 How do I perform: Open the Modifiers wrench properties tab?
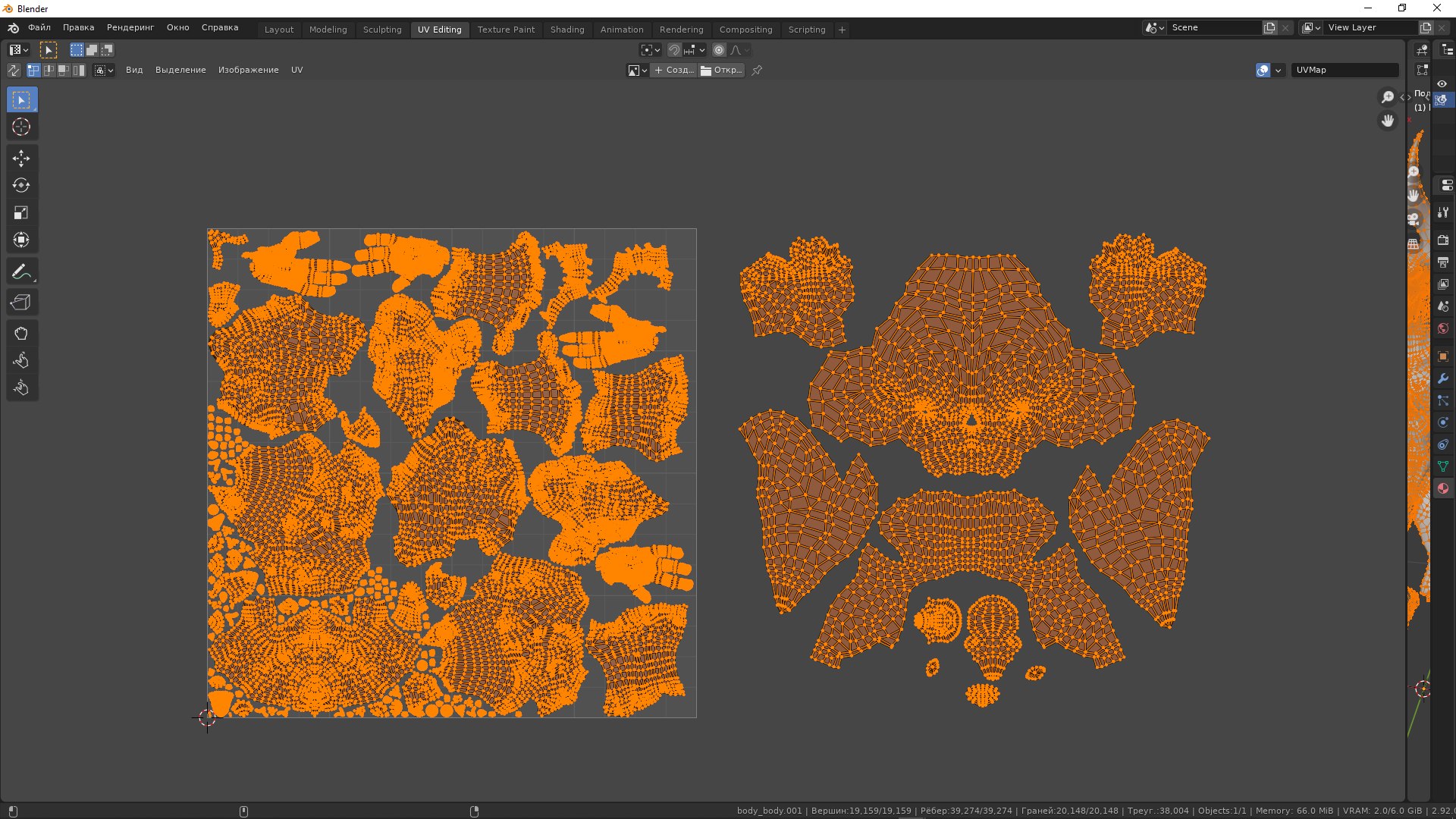[1443, 378]
